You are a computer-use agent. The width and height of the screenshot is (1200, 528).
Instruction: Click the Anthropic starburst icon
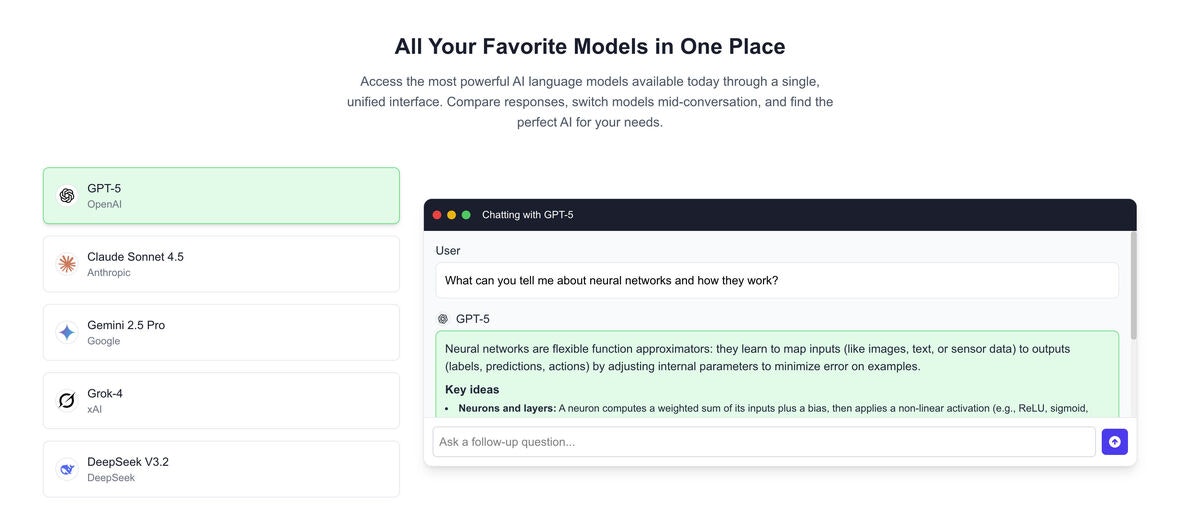(x=67, y=264)
